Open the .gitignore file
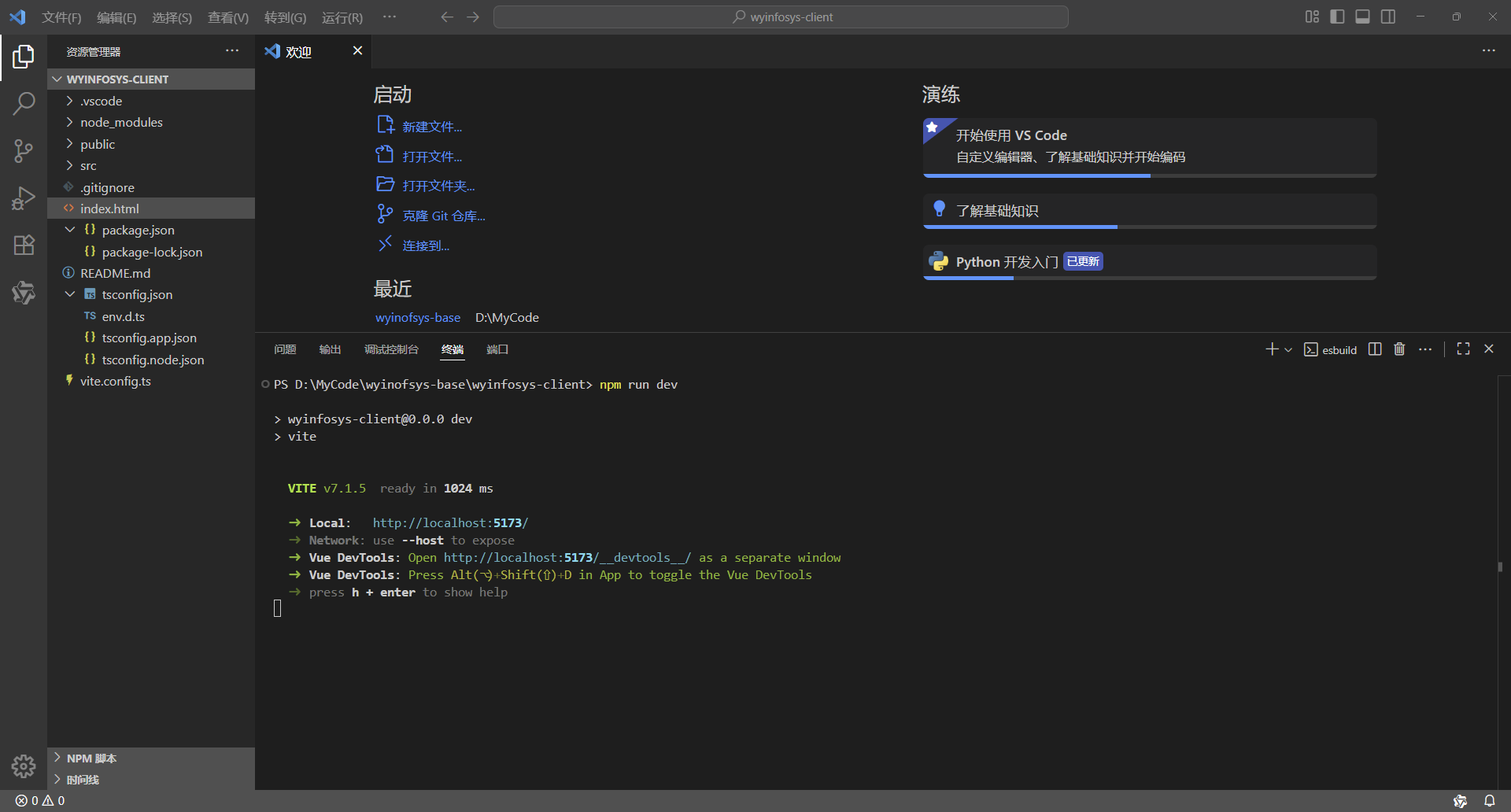Viewport: 1511px width, 812px height. click(x=151, y=187)
